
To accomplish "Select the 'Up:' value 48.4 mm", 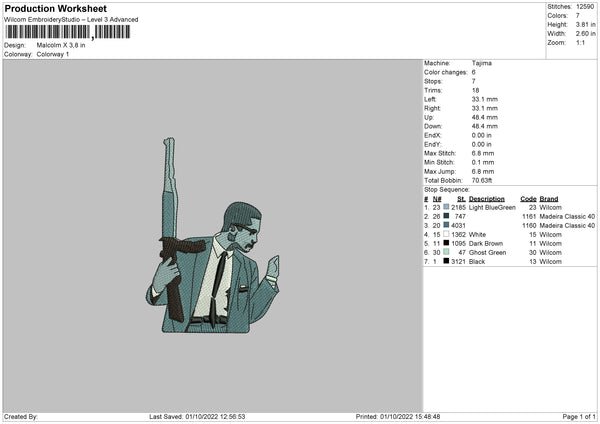I will click(485, 117).
